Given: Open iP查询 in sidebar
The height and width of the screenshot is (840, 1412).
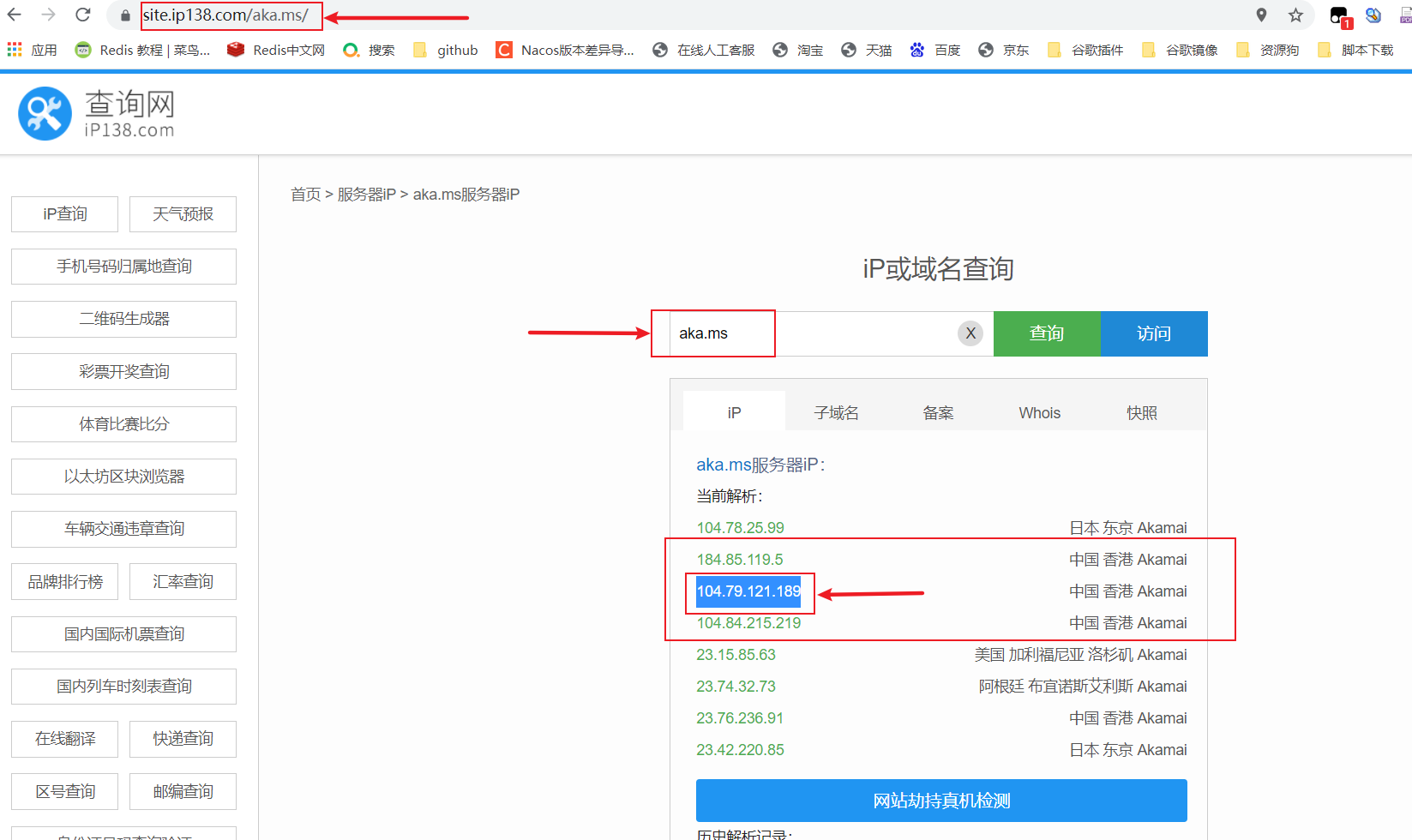Looking at the screenshot, I should [x=64, y=213].
